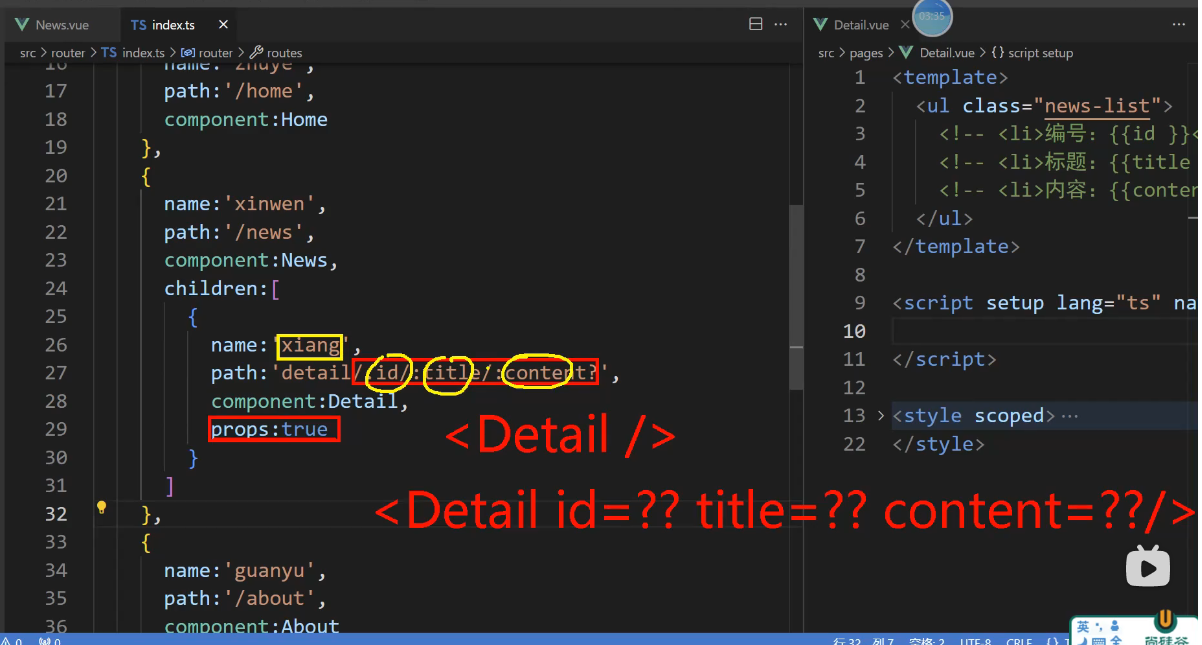Click the commented 编号 li line
The image size is (1202, 645).
(x=1068, y=133)
